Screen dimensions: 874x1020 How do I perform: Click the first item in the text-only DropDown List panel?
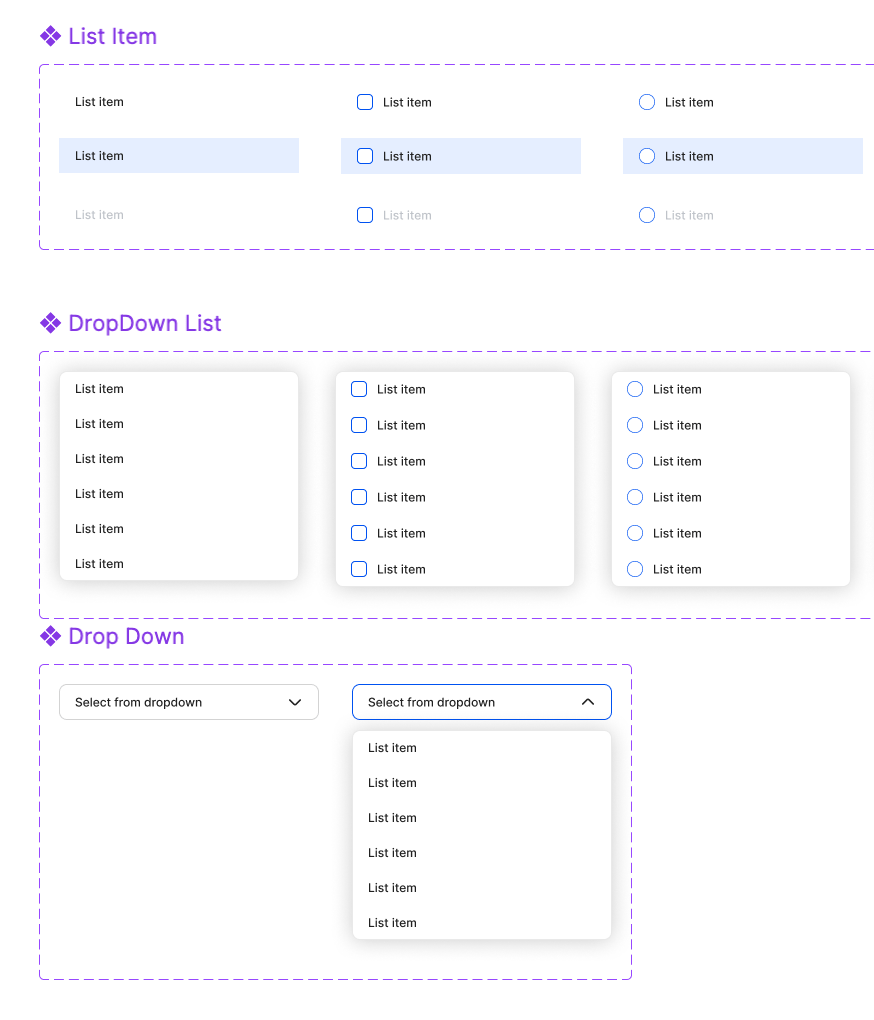[99, 389]
